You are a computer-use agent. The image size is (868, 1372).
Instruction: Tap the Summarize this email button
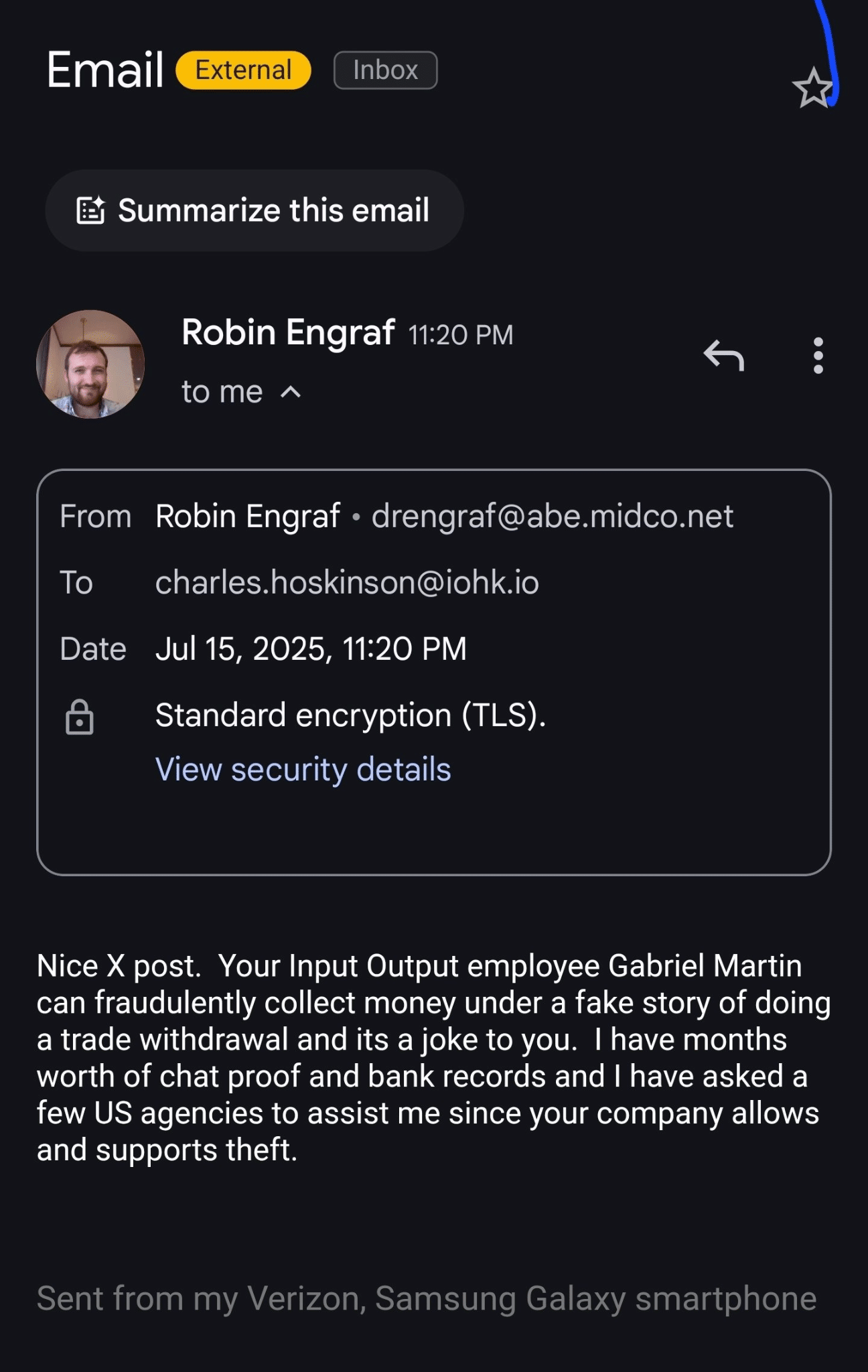pos(254,210)
